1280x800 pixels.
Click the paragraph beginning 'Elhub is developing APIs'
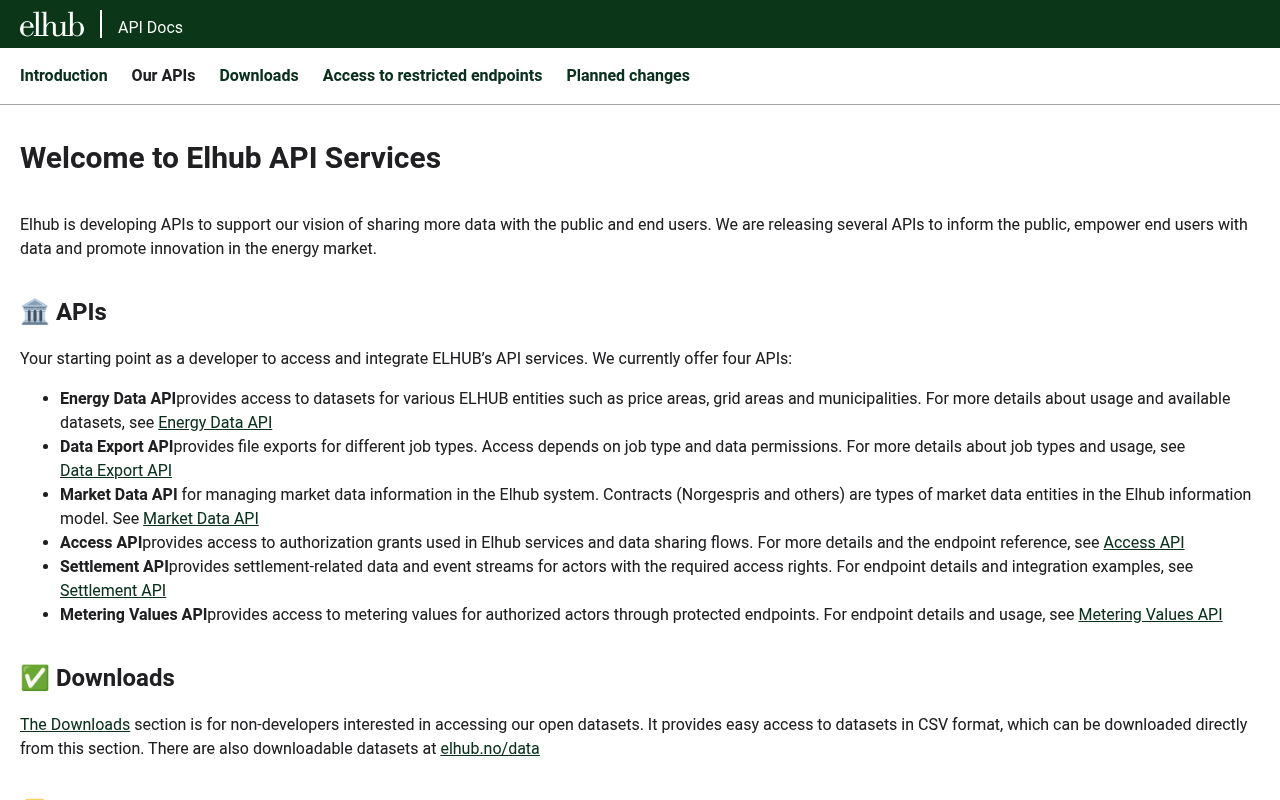(x=634, y=236)
